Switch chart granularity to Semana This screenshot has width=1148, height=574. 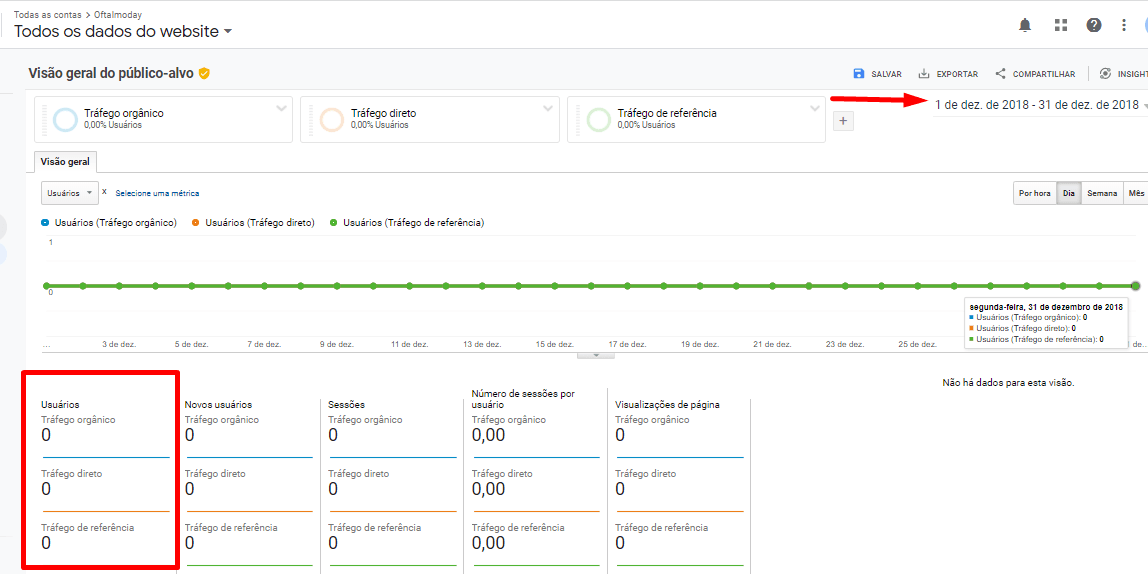click(1102, 193)
